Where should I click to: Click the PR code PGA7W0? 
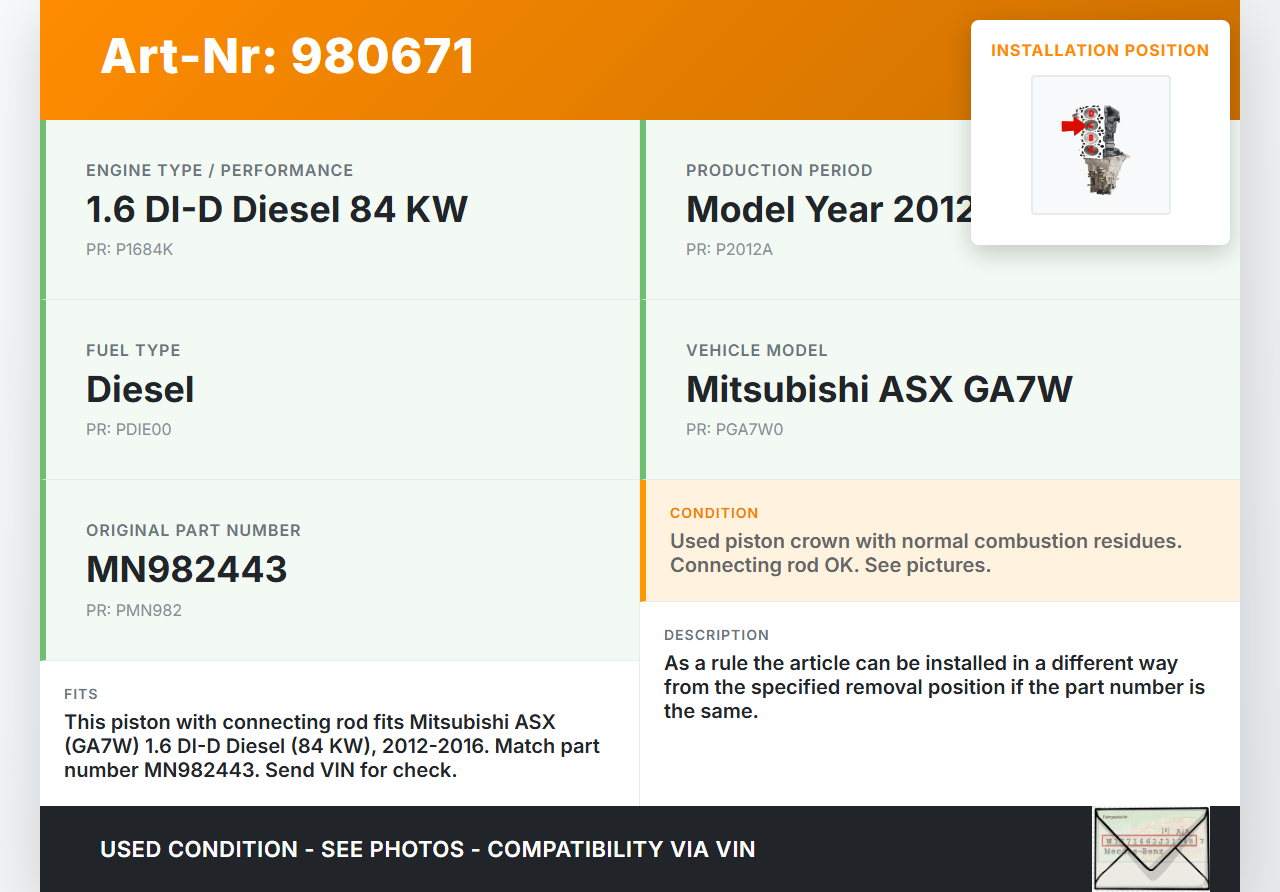(734, 429)
